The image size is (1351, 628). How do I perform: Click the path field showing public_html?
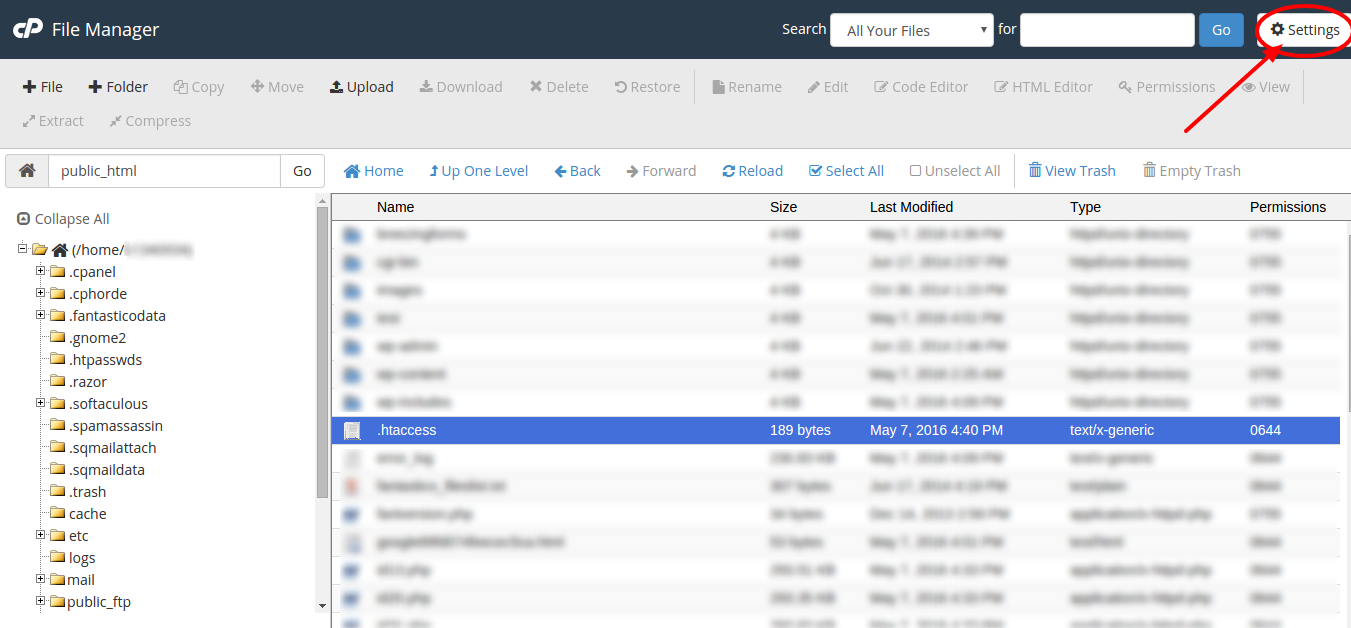pyautogui.click(x=164, y=170)
